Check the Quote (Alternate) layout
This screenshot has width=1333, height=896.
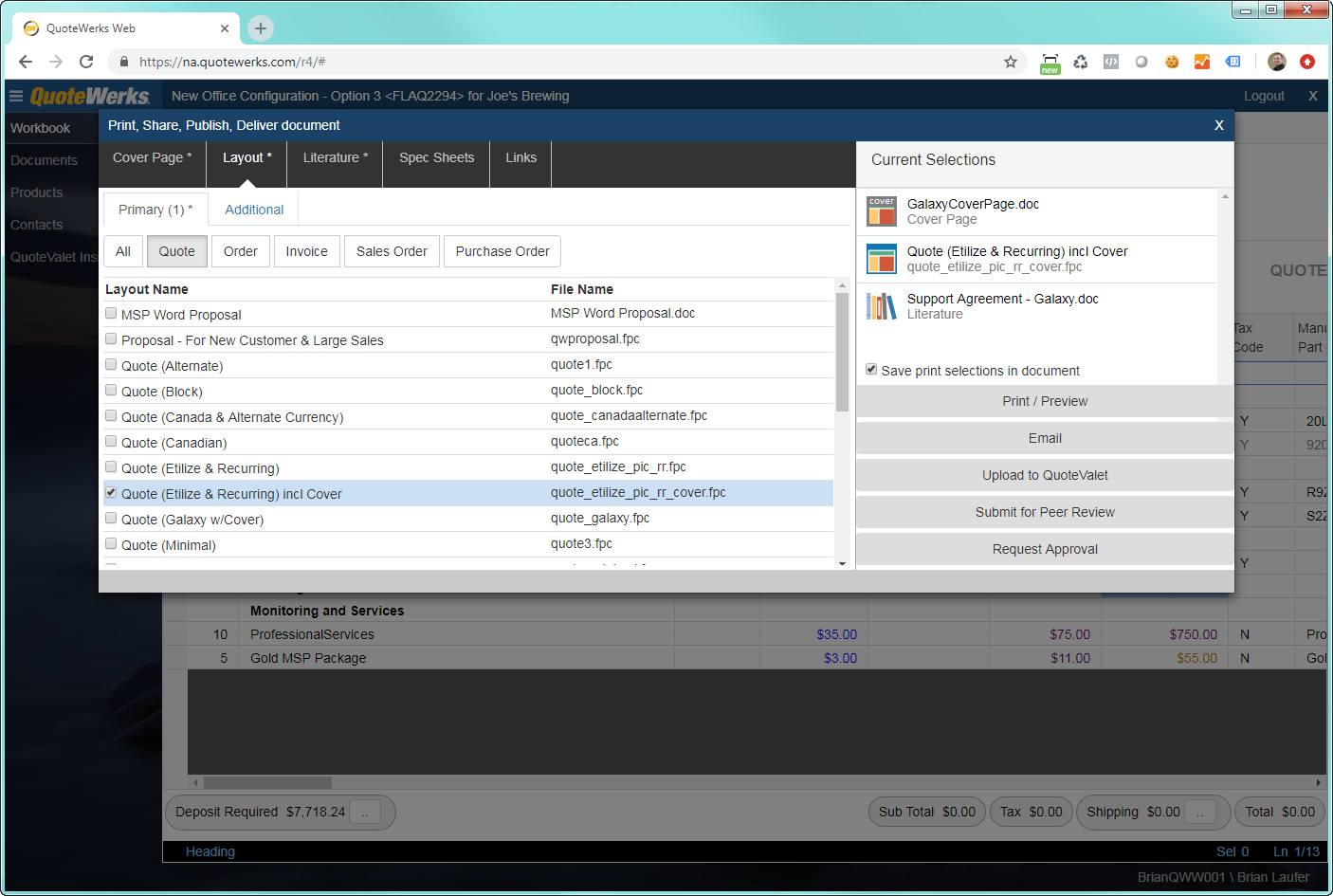click(111, 364)
